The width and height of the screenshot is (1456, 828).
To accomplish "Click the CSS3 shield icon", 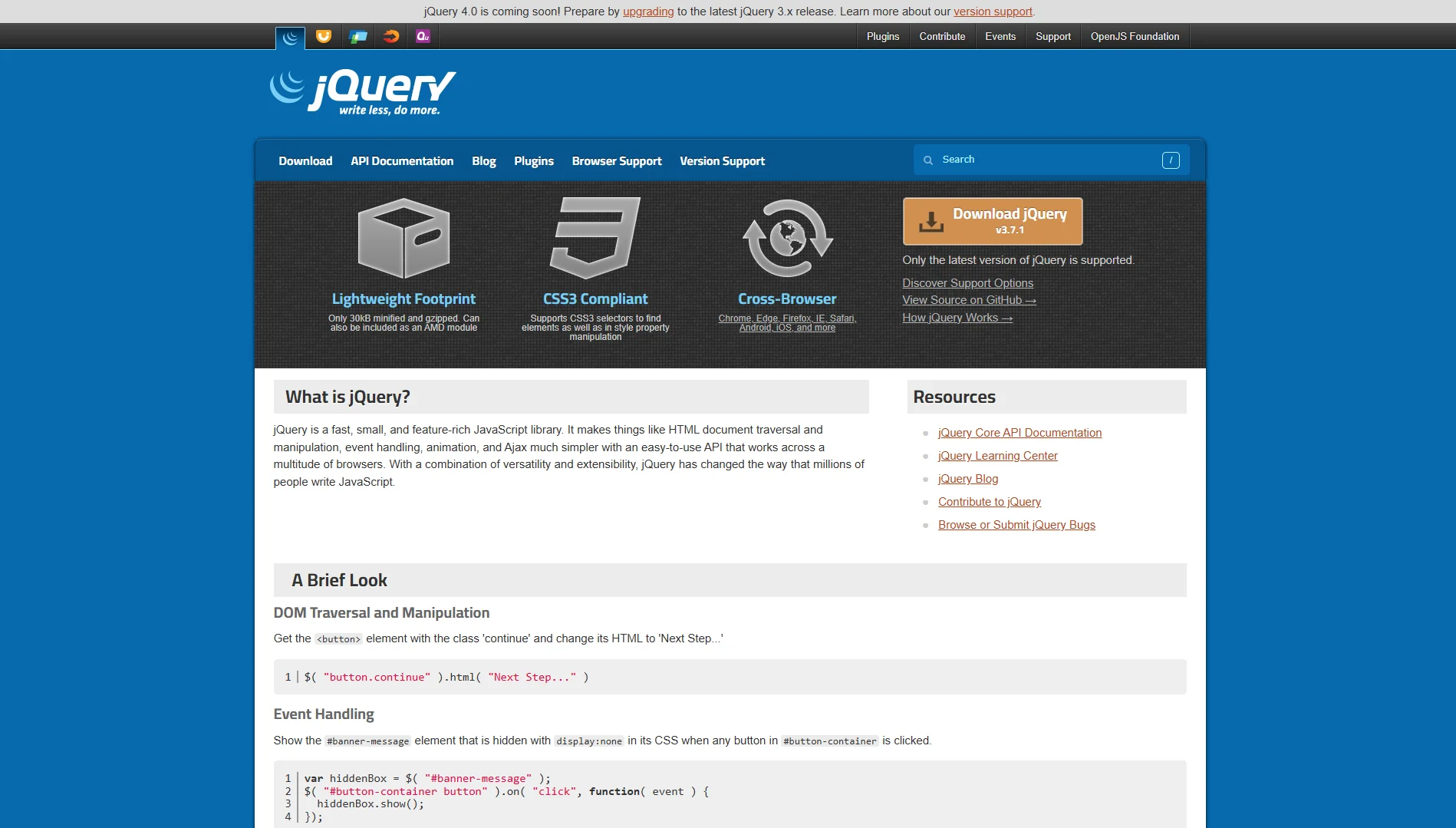I will [595, 238].
